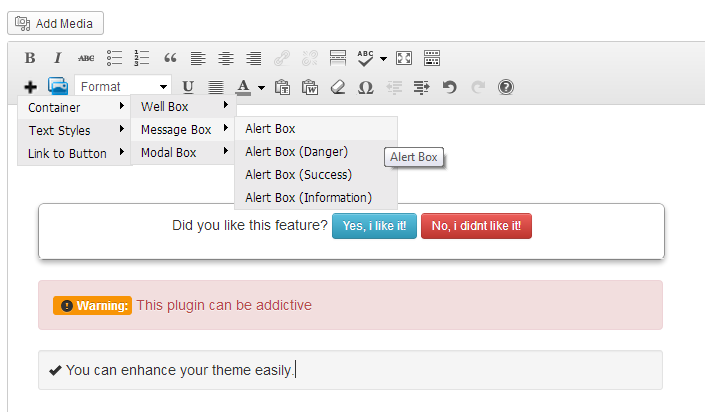Expand the spellcheck language dropdown arrow
The width and height of the screenshot is (705, 412).
click(383, 58)
